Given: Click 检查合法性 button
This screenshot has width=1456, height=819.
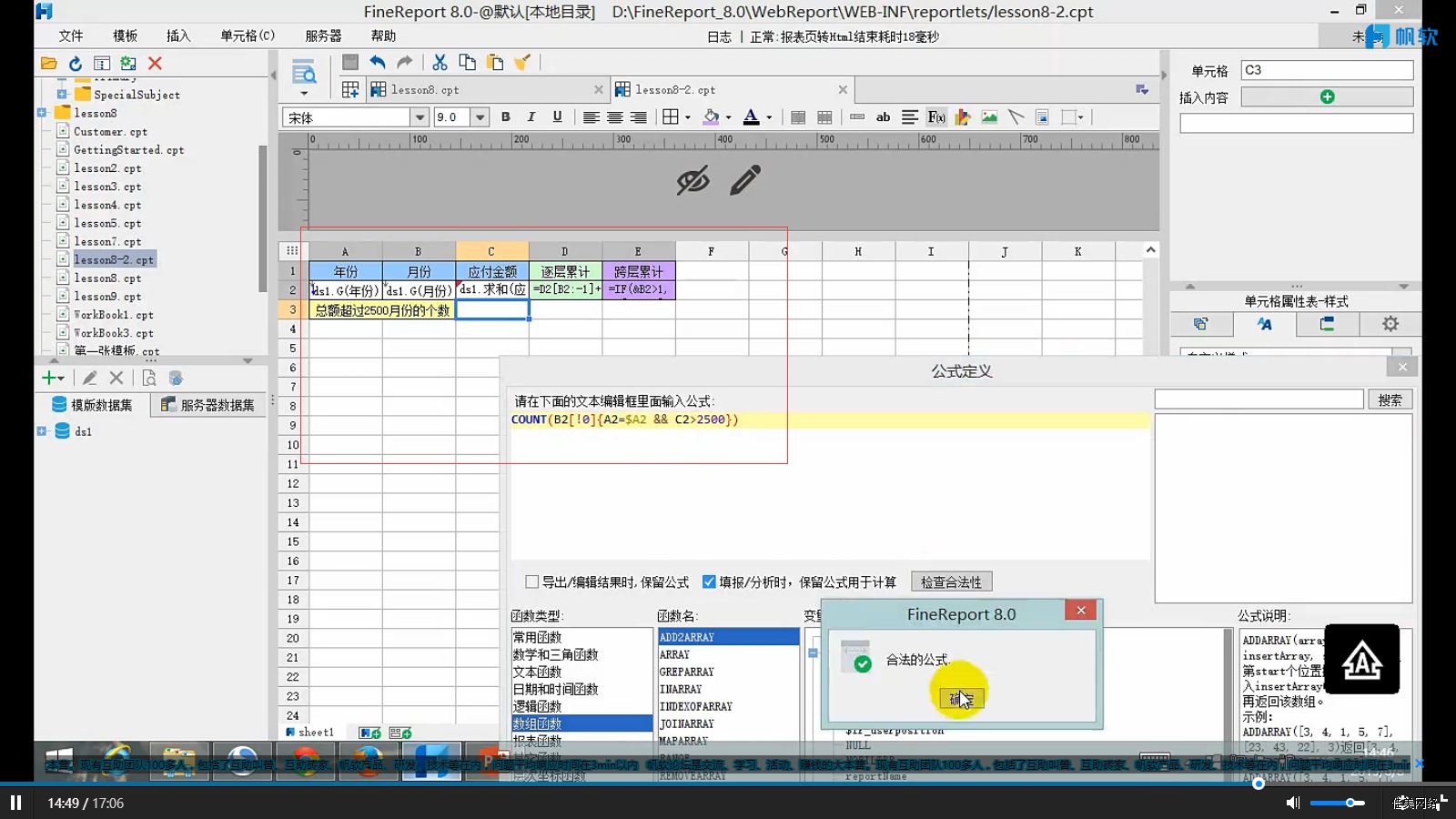Looking at the screenshot, I should point(951,581).
